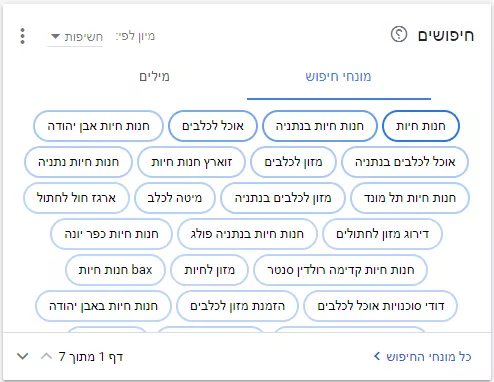The width and height of the screenshot is (494, 382).
Task: Click the מיטה לכלב chip
Action: 175,198
